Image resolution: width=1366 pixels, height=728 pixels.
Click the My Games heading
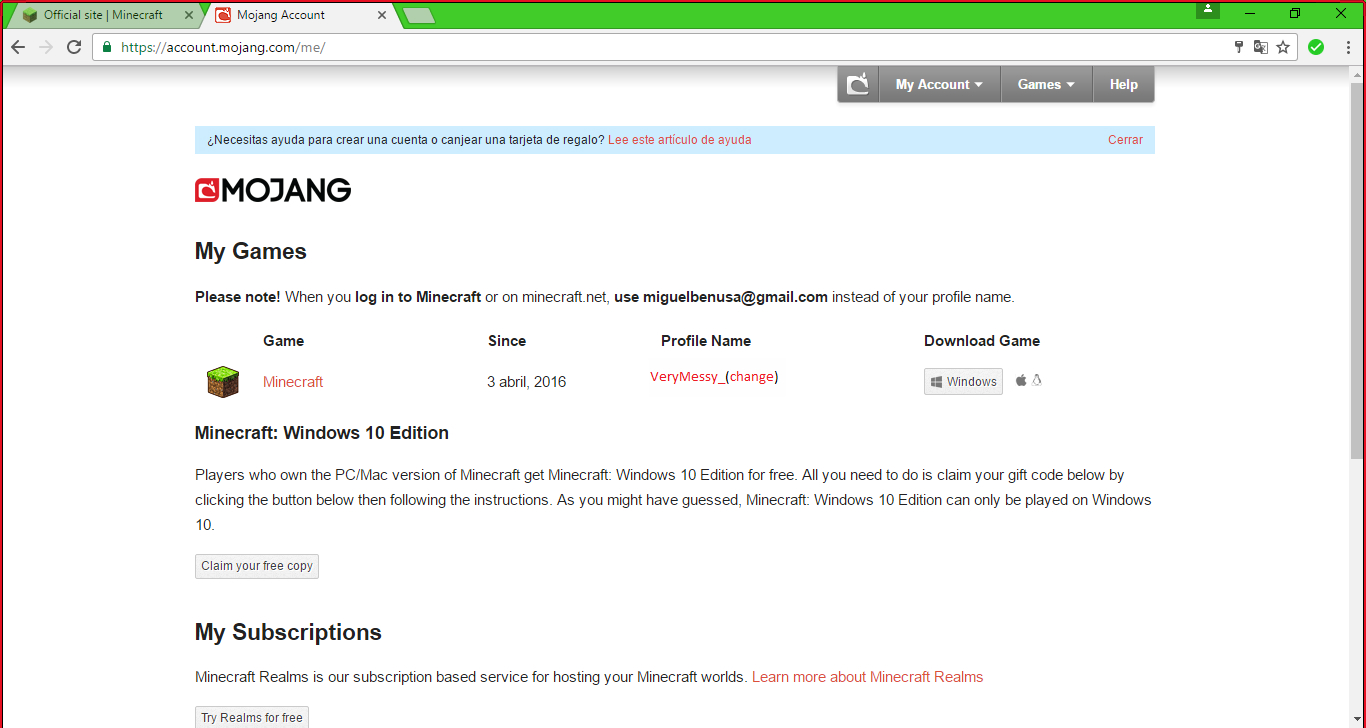[251, 251]
